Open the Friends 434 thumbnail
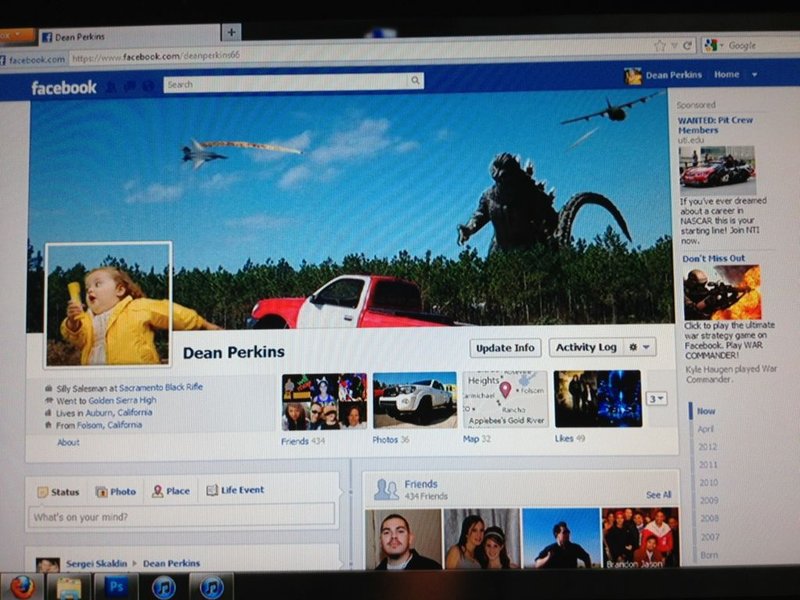The width and height of the screenshot is (800, 600). coord(324,402)
